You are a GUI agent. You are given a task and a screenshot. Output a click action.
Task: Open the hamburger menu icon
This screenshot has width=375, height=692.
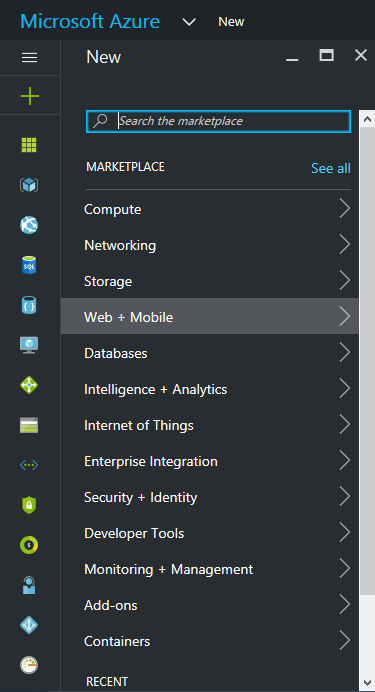[x=30, y=57]
